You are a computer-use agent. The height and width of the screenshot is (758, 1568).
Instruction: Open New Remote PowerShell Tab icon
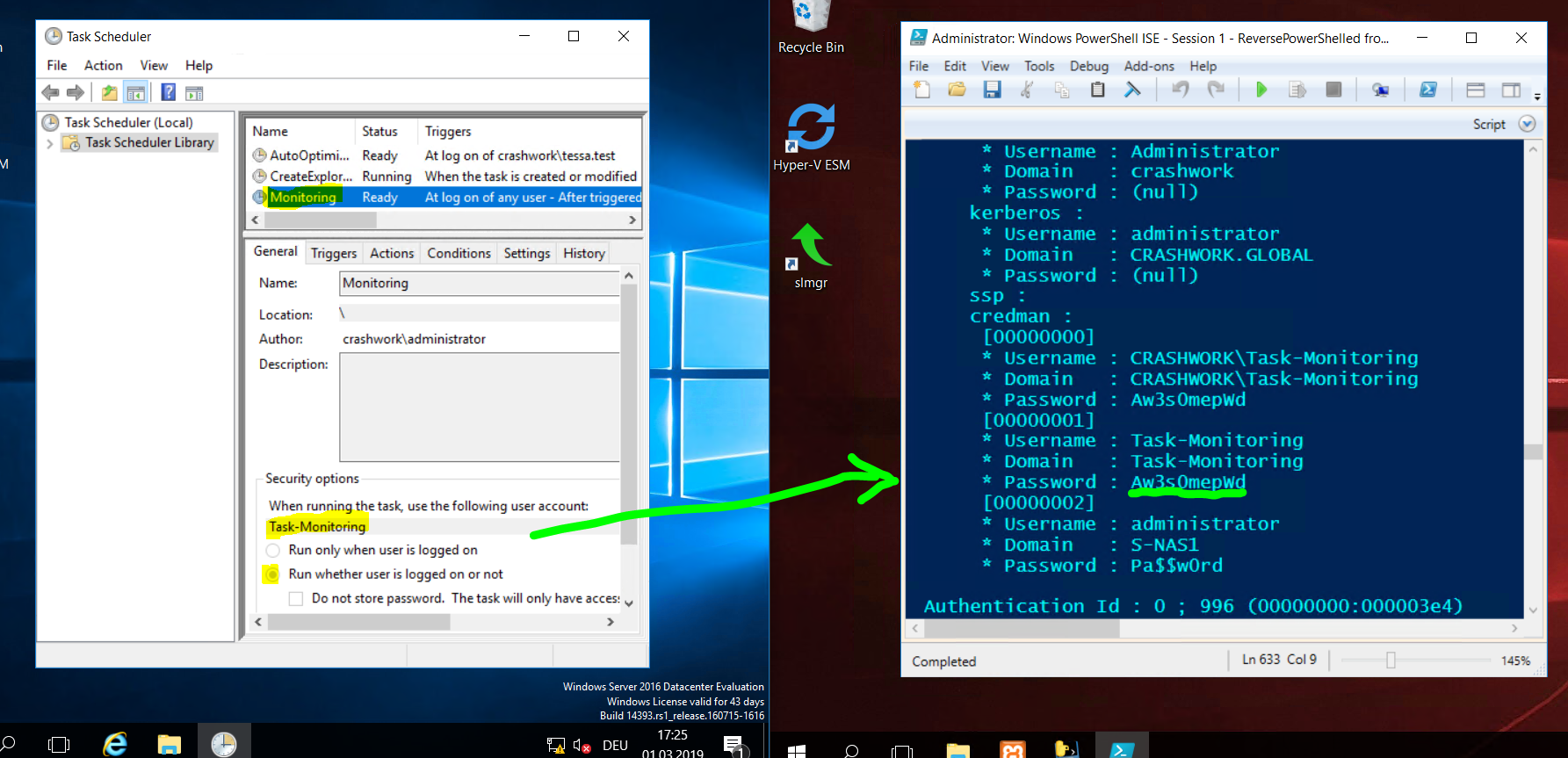1380,90
